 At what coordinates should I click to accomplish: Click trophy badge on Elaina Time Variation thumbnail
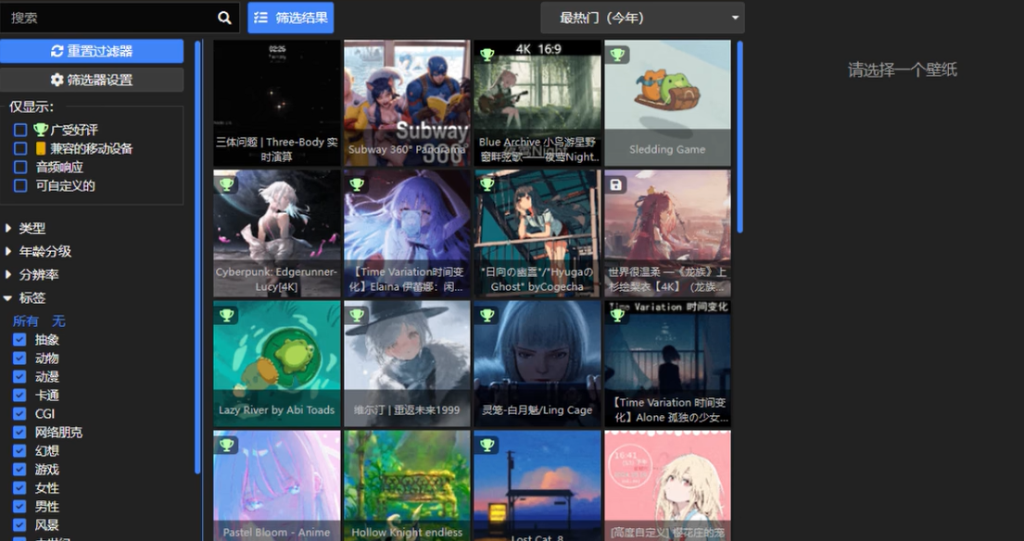click(x=357, y=185)
